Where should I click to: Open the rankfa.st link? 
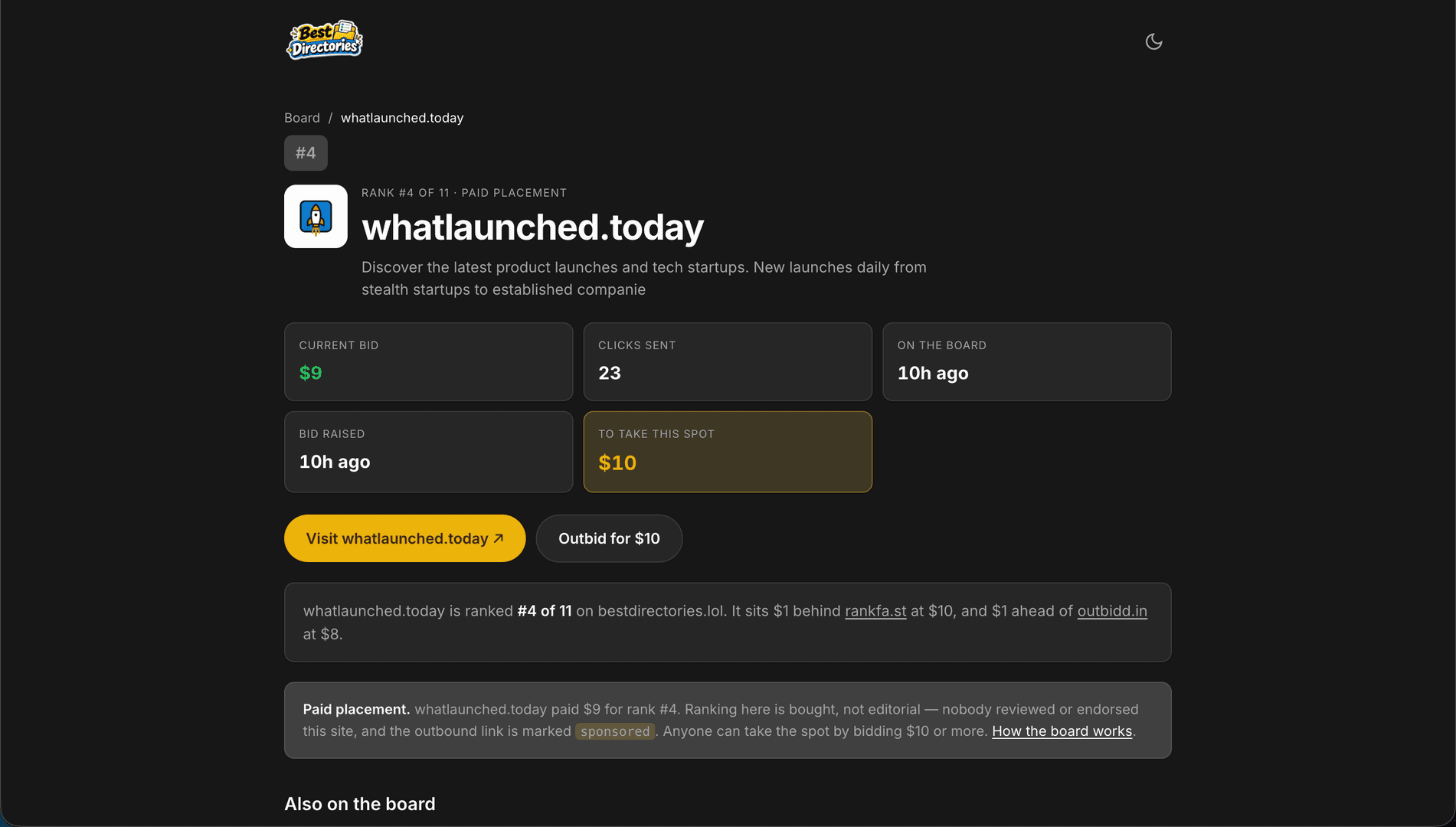tap(875, 611)
